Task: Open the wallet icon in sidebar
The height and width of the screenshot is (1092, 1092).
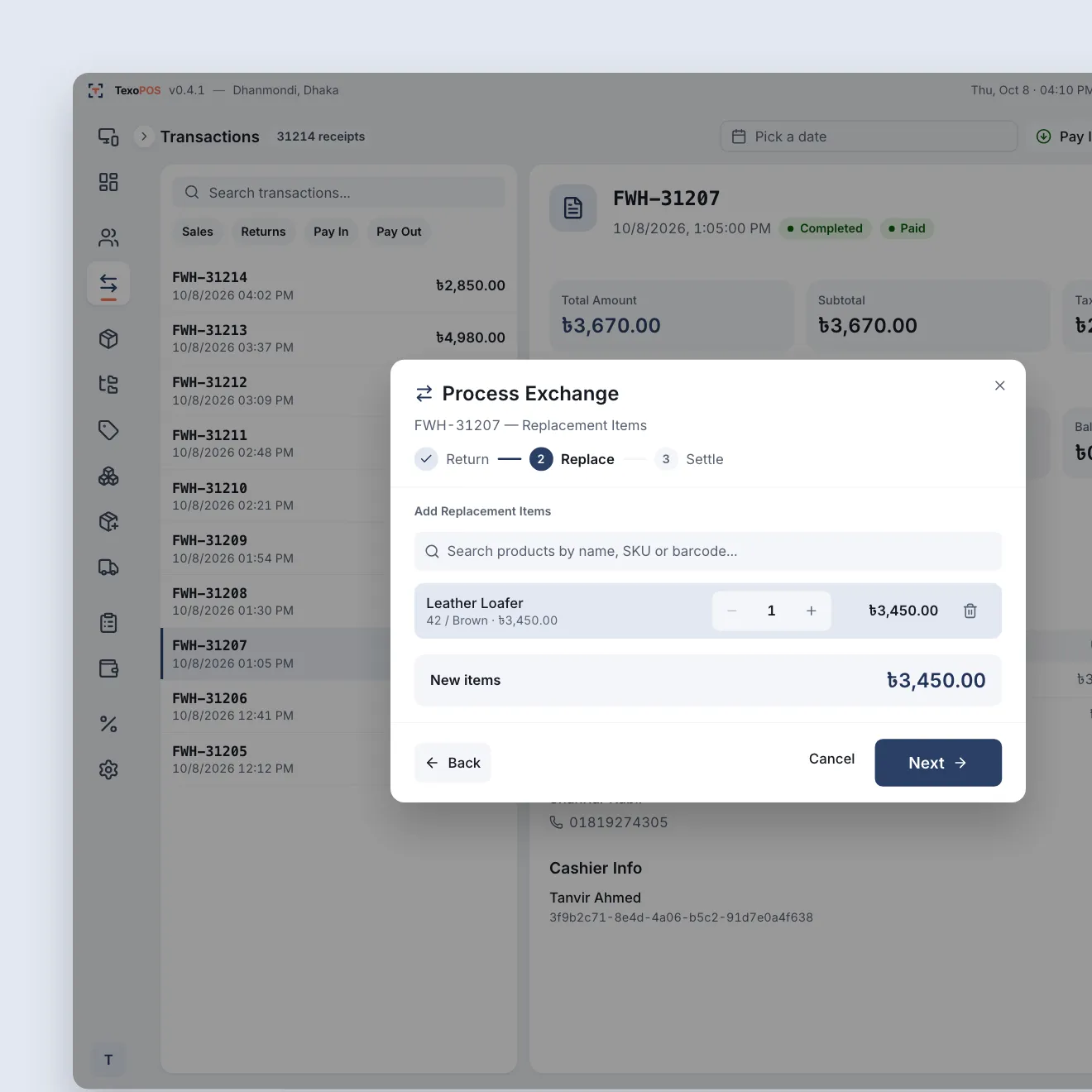Action: coord(108,668)
